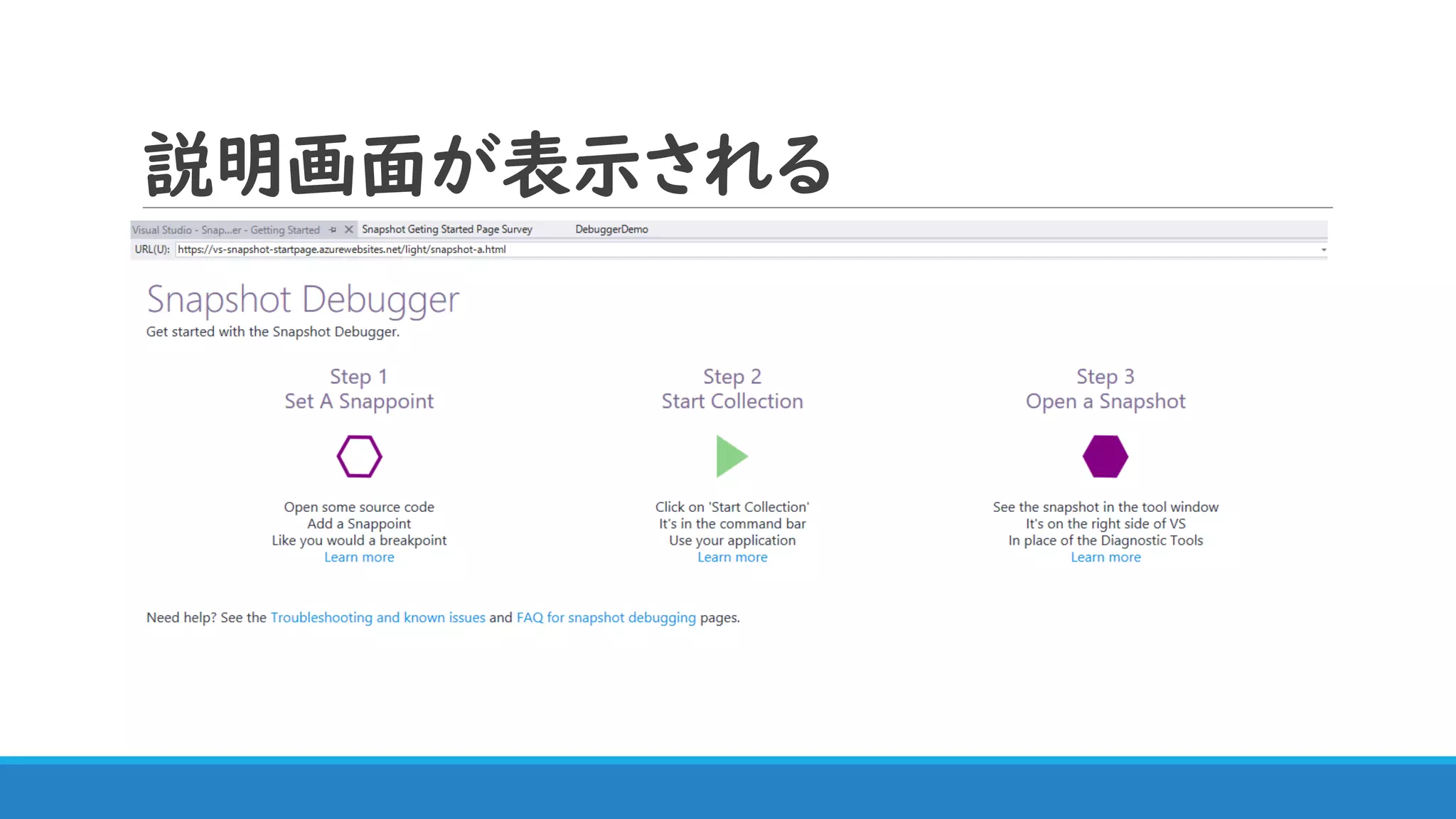Click 'Click on 'Start Collection'' text
This screenshot has width=1456, height=819.
click(732, 507)
